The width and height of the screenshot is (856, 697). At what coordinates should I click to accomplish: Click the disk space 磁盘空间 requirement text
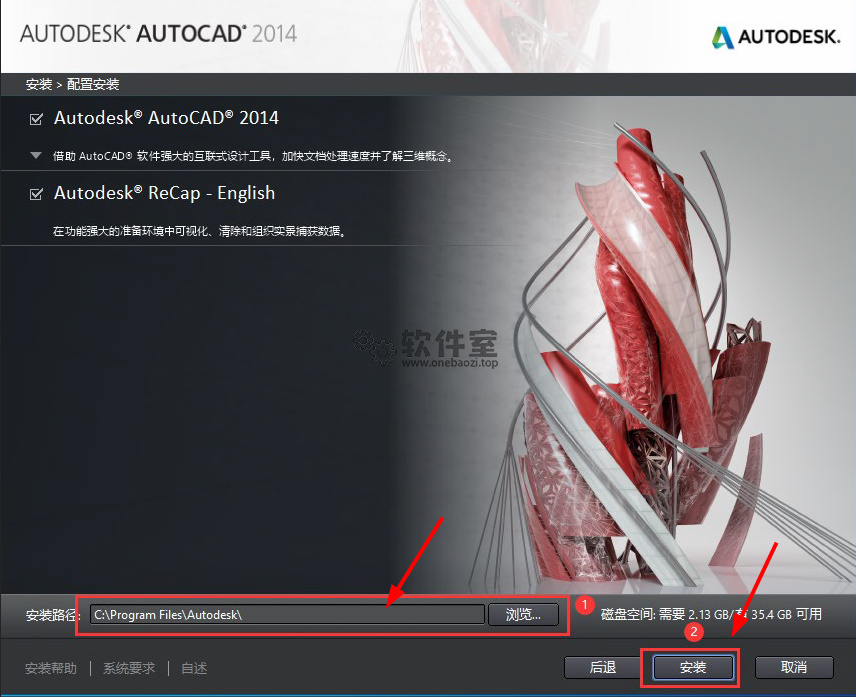point(711,614)
